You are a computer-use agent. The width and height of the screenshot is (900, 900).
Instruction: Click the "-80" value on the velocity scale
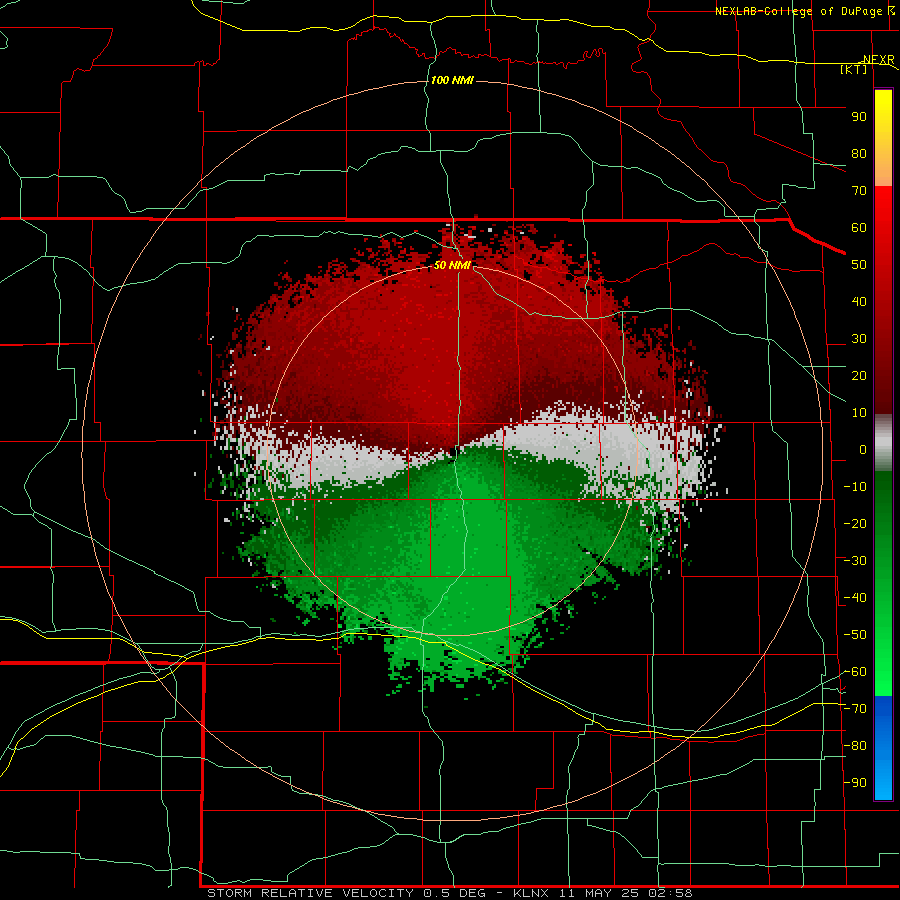point(855,746)
